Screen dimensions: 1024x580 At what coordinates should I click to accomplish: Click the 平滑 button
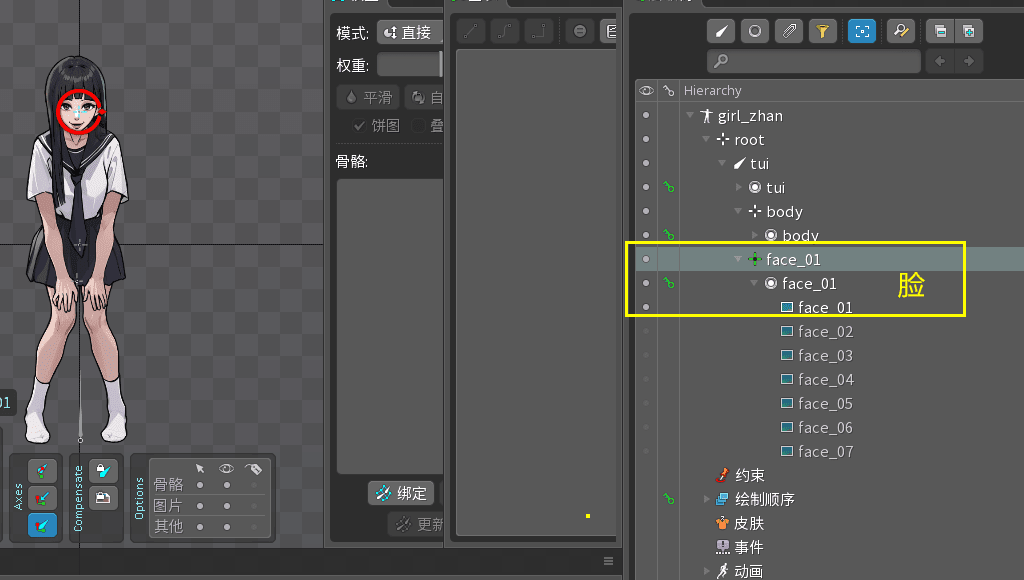tap(368, 97)
